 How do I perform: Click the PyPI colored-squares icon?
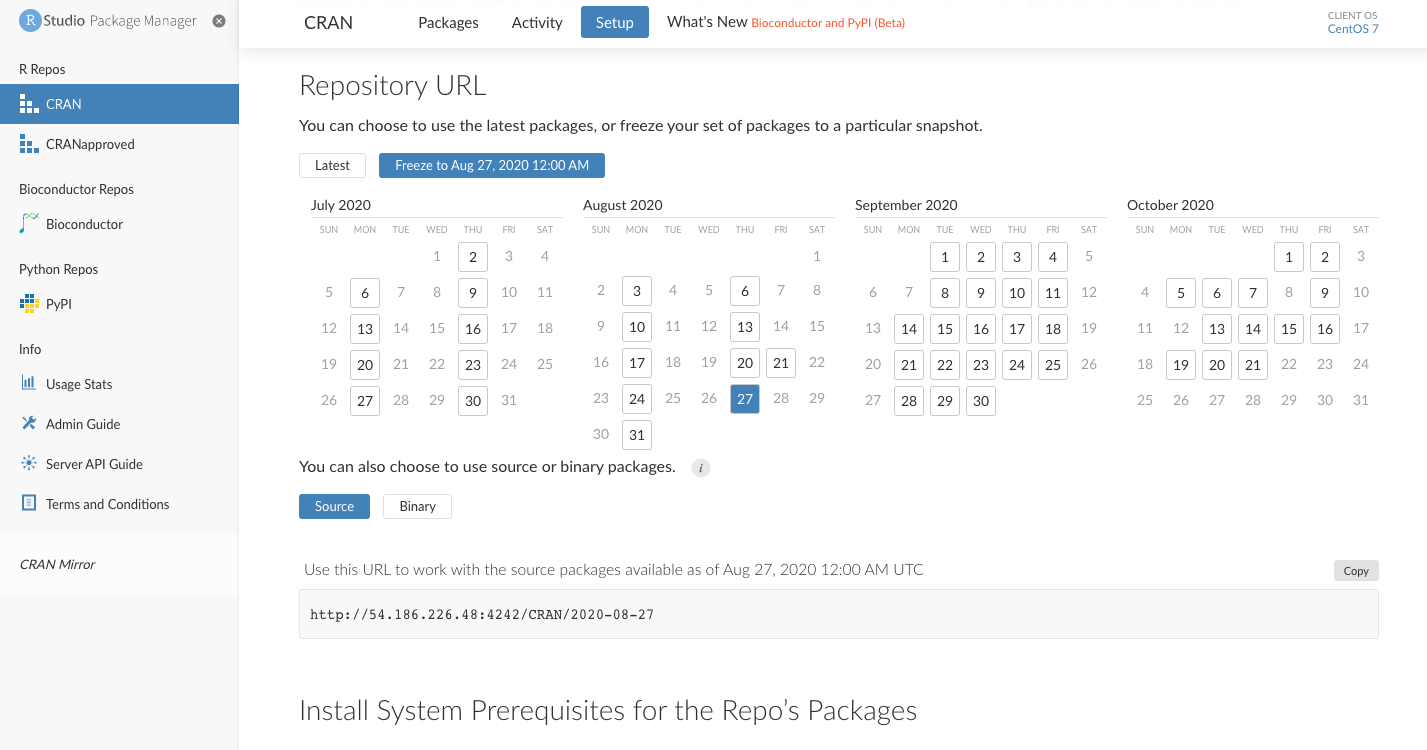pos(29,304)
